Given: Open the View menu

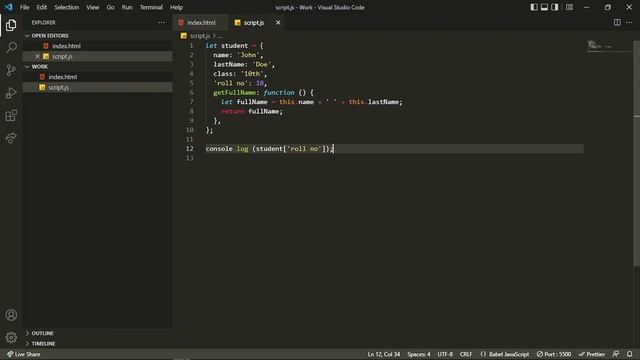Looking at the screenshot, I should (93, 7).
